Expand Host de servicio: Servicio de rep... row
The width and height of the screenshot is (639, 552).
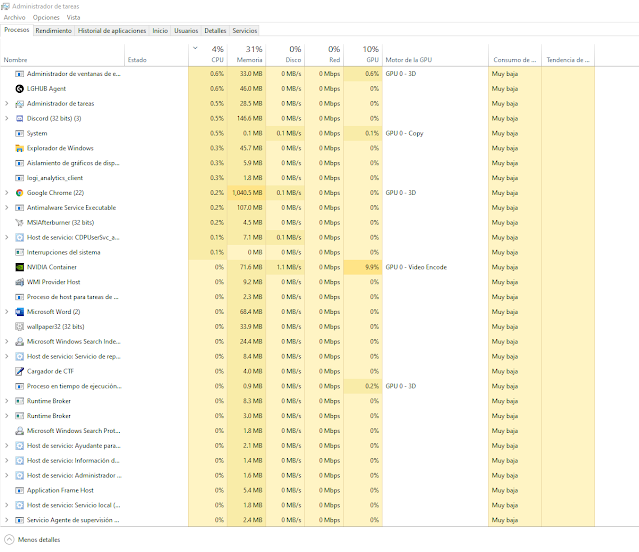(7, 356)
